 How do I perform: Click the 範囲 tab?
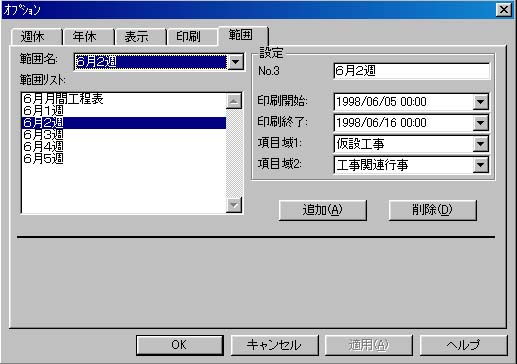click(243, 35)
